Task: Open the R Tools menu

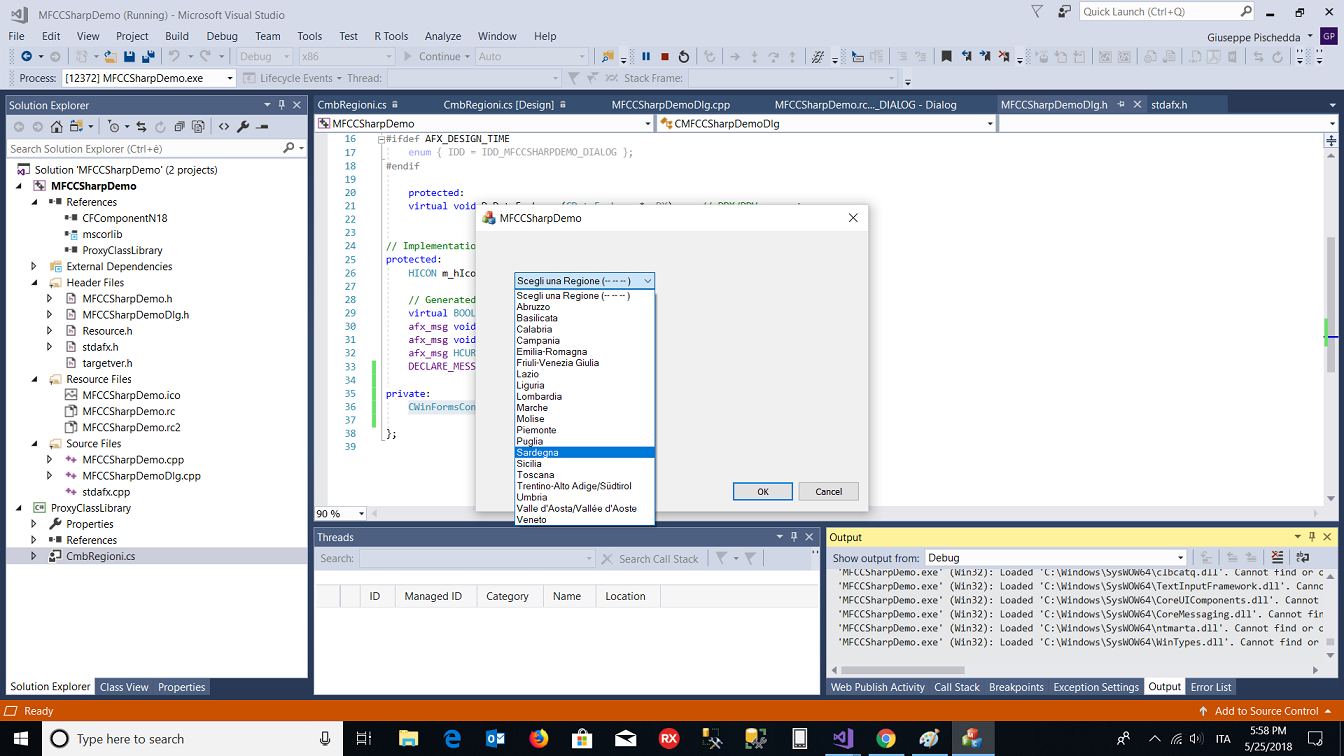Action: 391,36
